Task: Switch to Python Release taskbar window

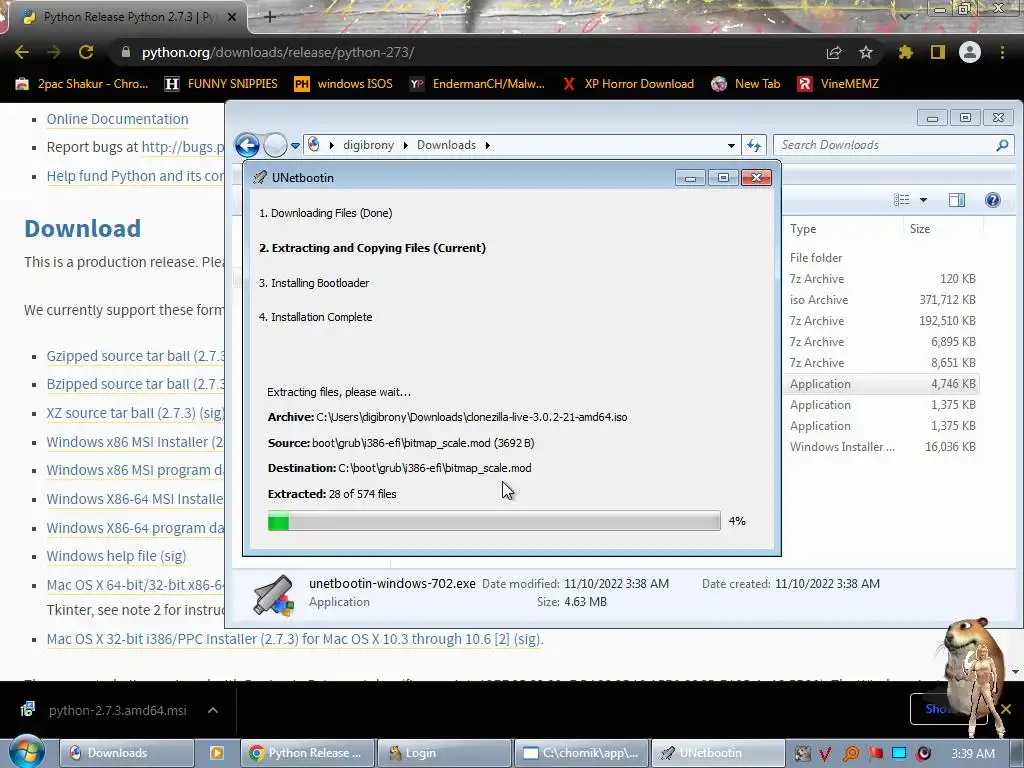Action: tap(310, 753)
